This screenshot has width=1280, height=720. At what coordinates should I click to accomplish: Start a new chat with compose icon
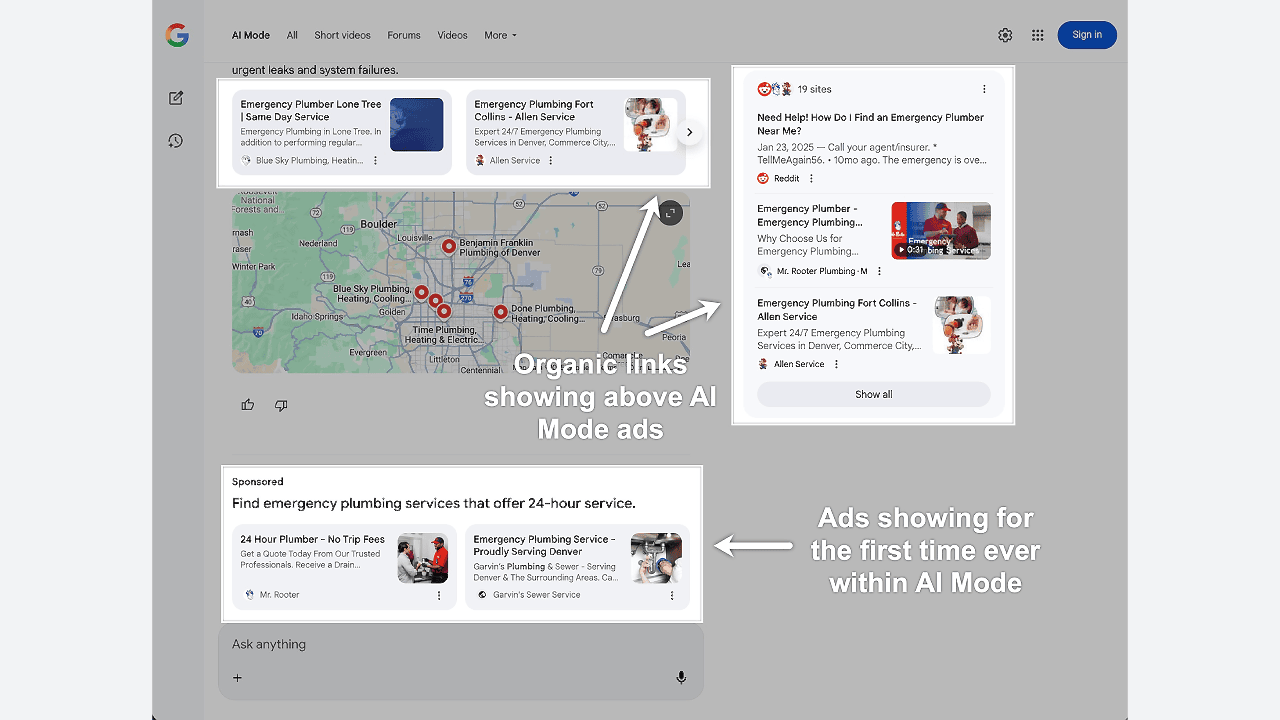[x=176, y=98]
